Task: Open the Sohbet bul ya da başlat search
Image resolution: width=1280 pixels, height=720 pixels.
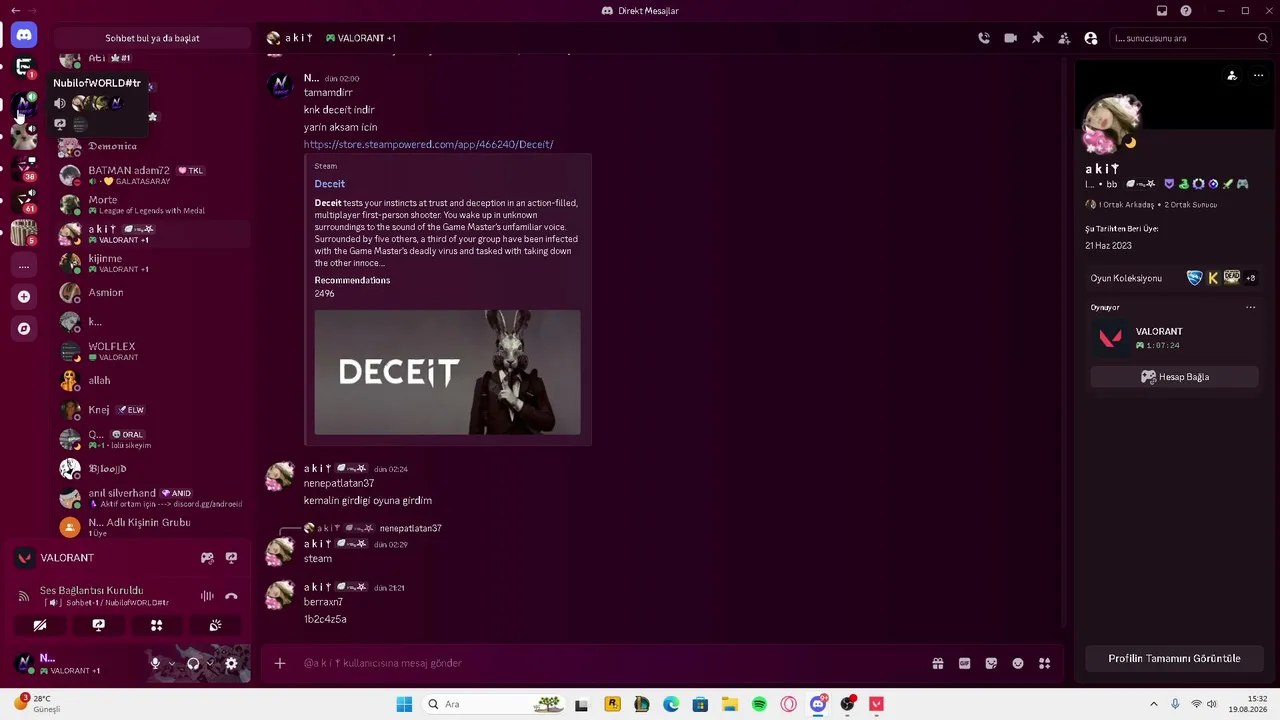Action: click(152, 38)
